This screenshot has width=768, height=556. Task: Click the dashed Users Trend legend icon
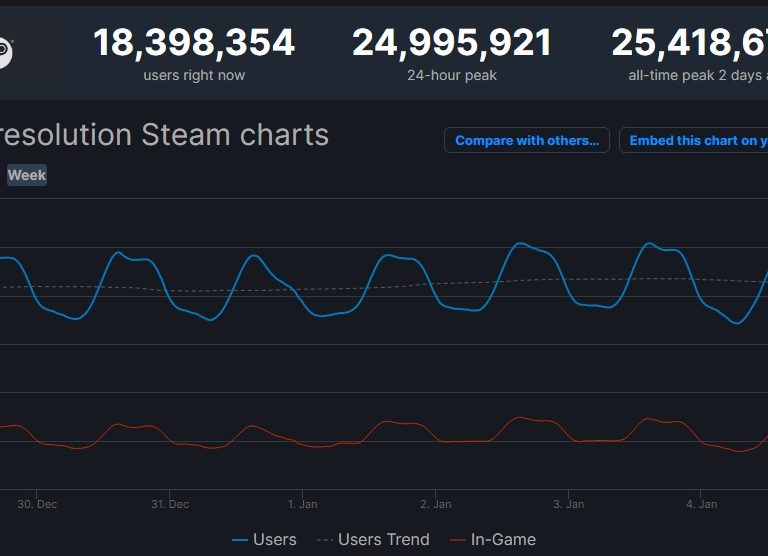pyautogui.click(x=324, y=540)
